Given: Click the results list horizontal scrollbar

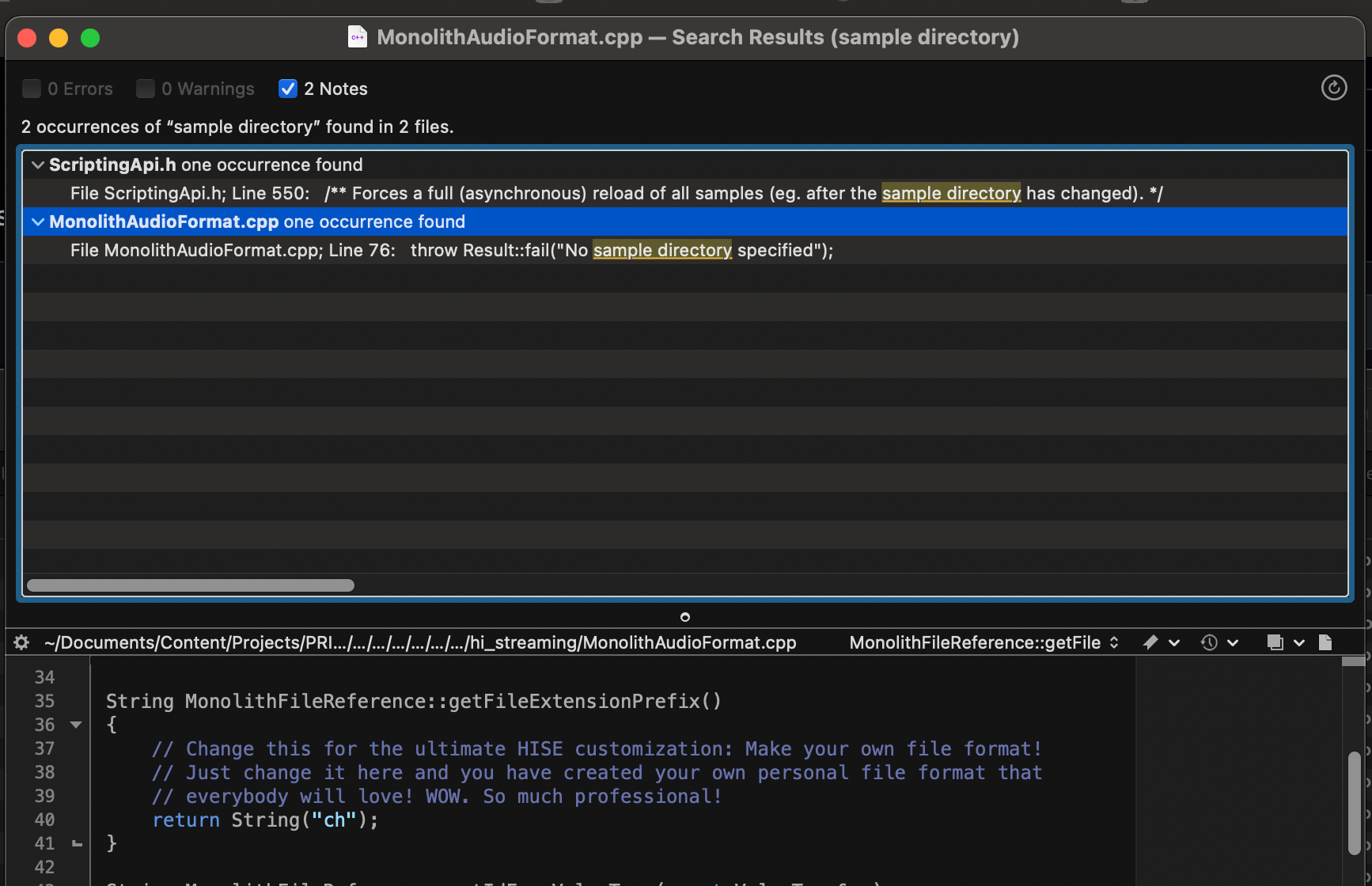Looking at the screenshot, I should pyautogui.click(x=191, y=585).
